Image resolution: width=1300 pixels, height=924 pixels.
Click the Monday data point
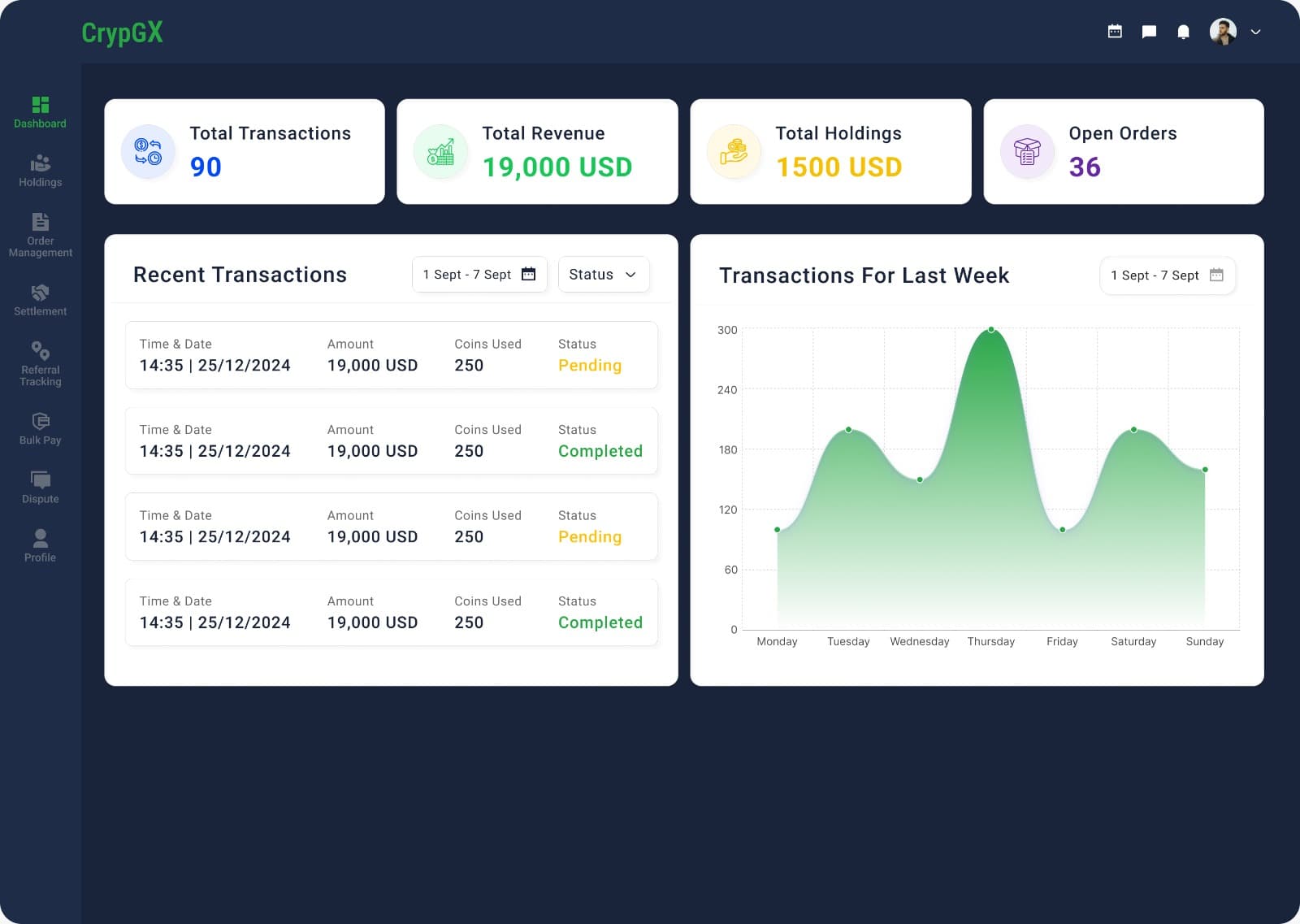[x=778, y=530]
